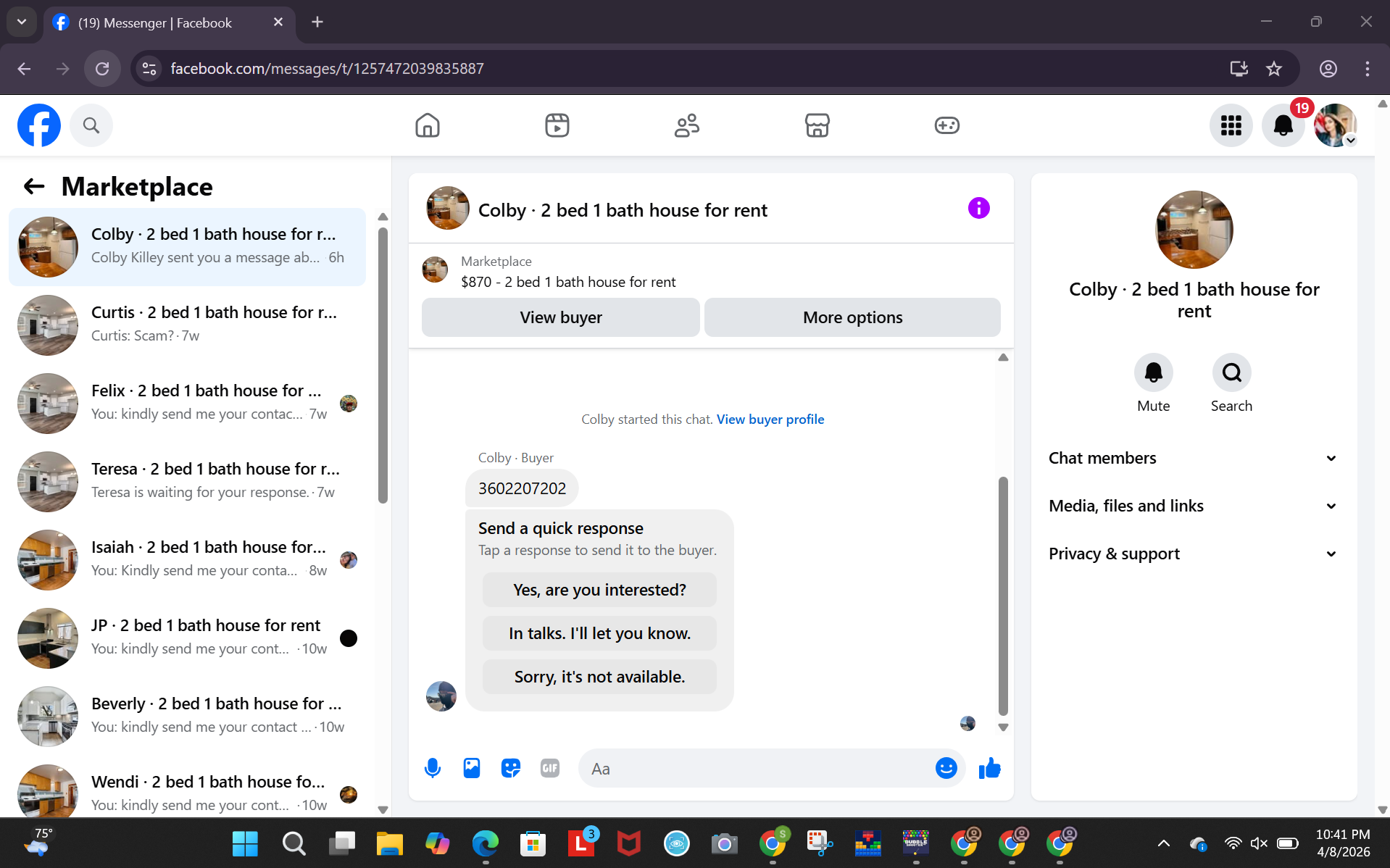Open the emoji picker in message box
1390x868 pixels.
click(x=946, y=768)
